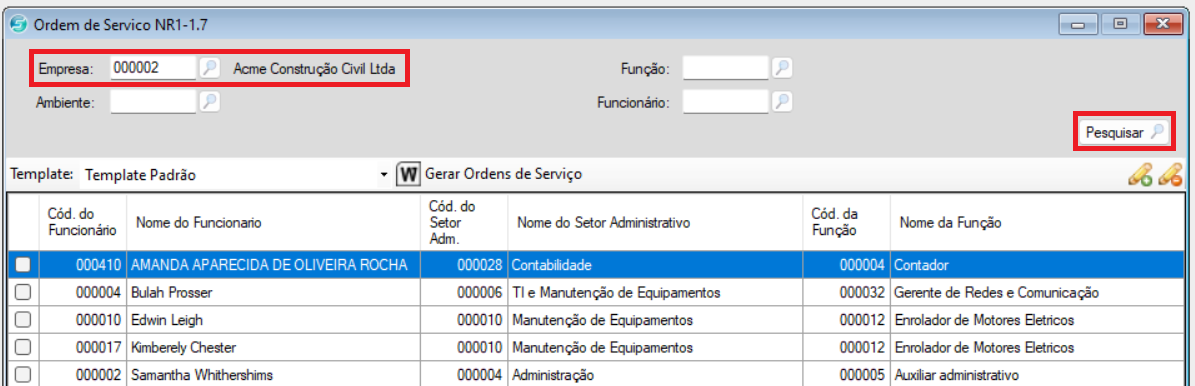Select the Bulah Prosser name cell
1195x386 pixels.
[273, 292]
